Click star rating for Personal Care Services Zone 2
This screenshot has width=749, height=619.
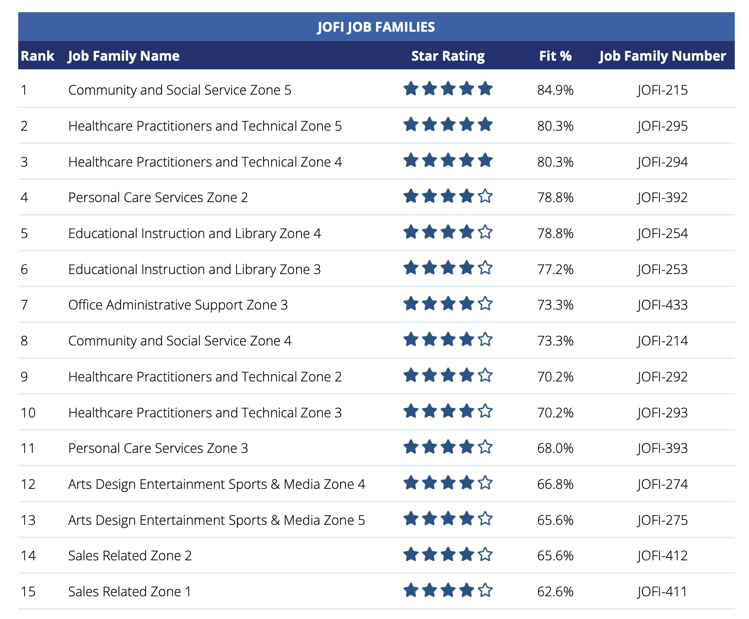pyautogui.click(x=448, y=197)
